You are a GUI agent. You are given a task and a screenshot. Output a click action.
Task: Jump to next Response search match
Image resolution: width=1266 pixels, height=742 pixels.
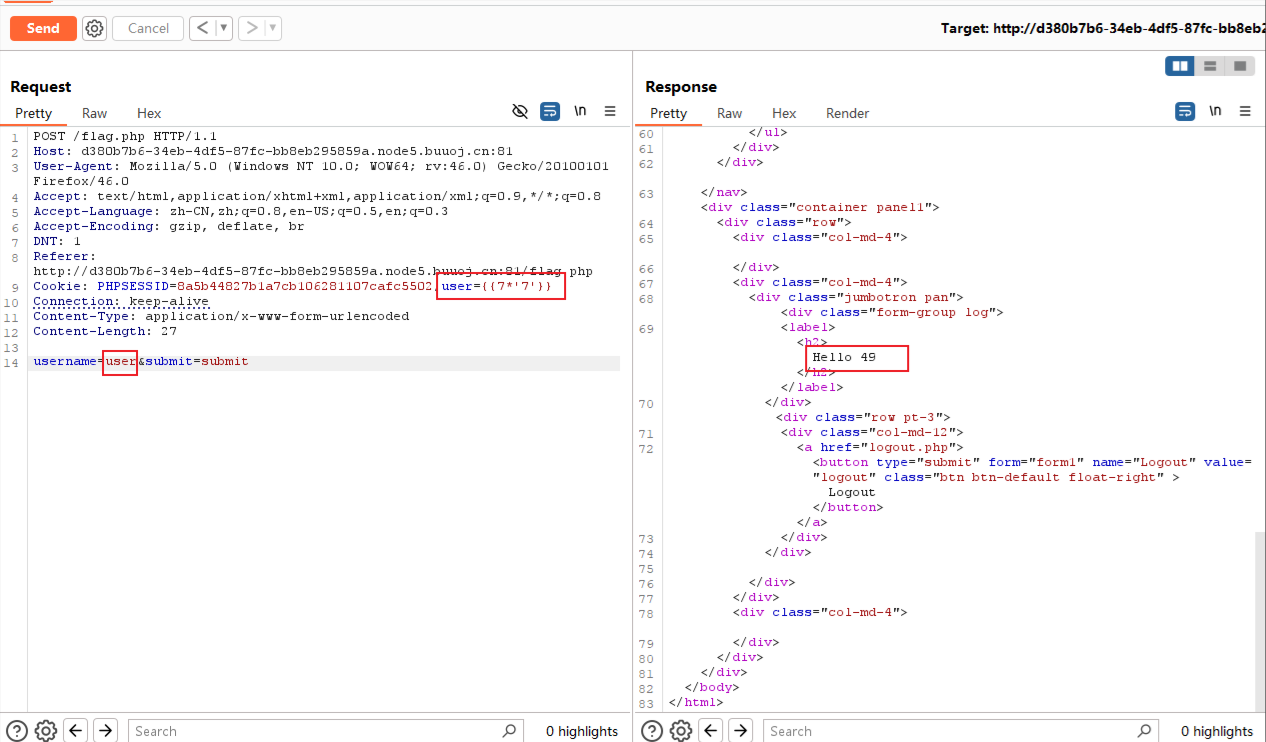[741, 730]
